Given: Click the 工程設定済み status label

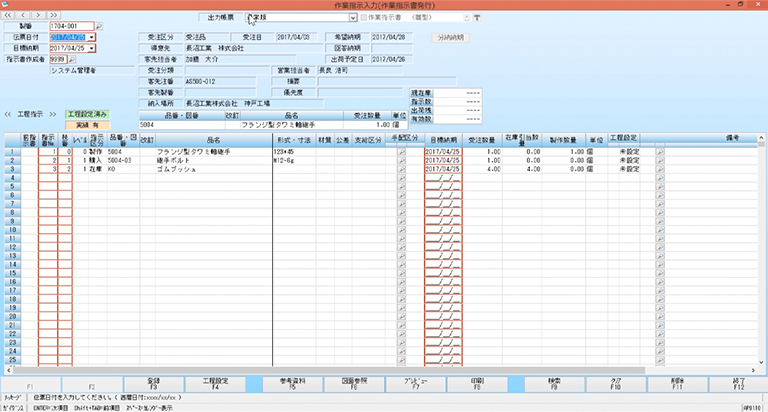Looking at the screenshot, I should (87, 114).
